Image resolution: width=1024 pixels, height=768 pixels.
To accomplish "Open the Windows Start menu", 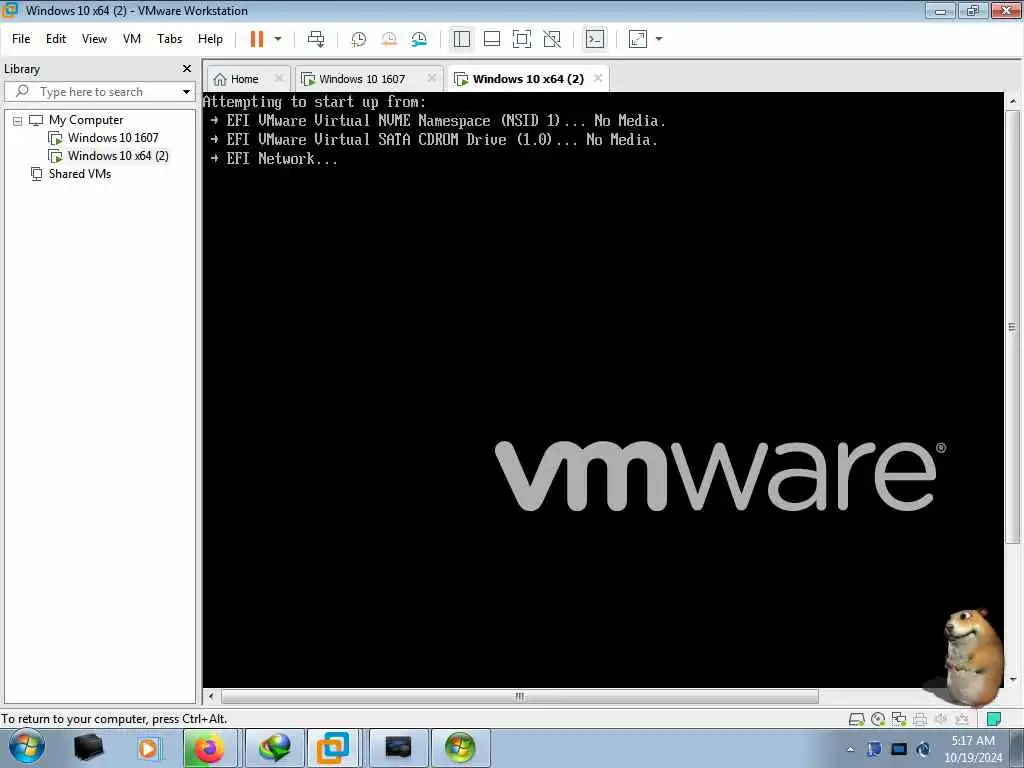I will (x=27, y=748).
